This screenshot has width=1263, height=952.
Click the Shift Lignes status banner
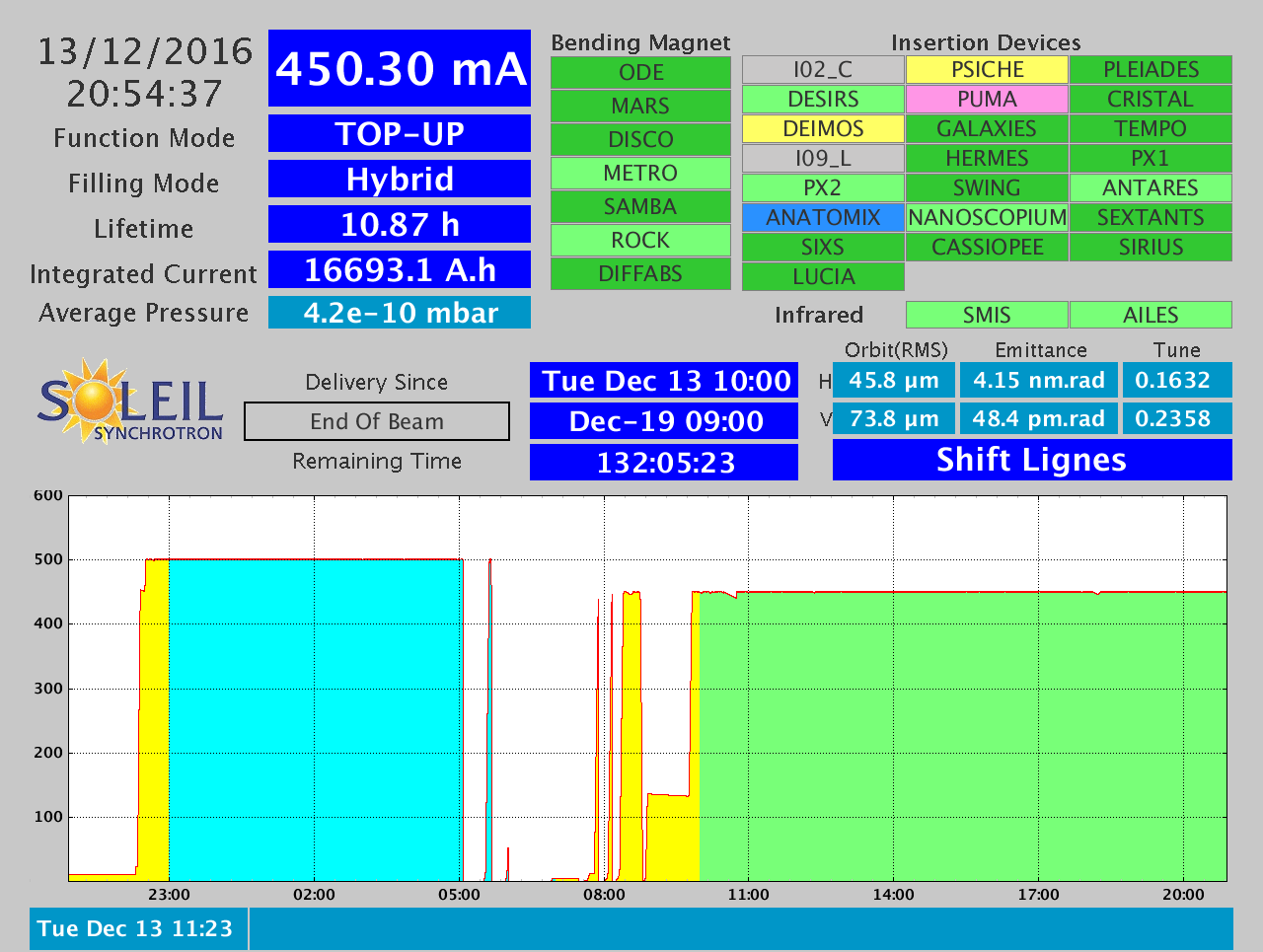click(1032, 460)
